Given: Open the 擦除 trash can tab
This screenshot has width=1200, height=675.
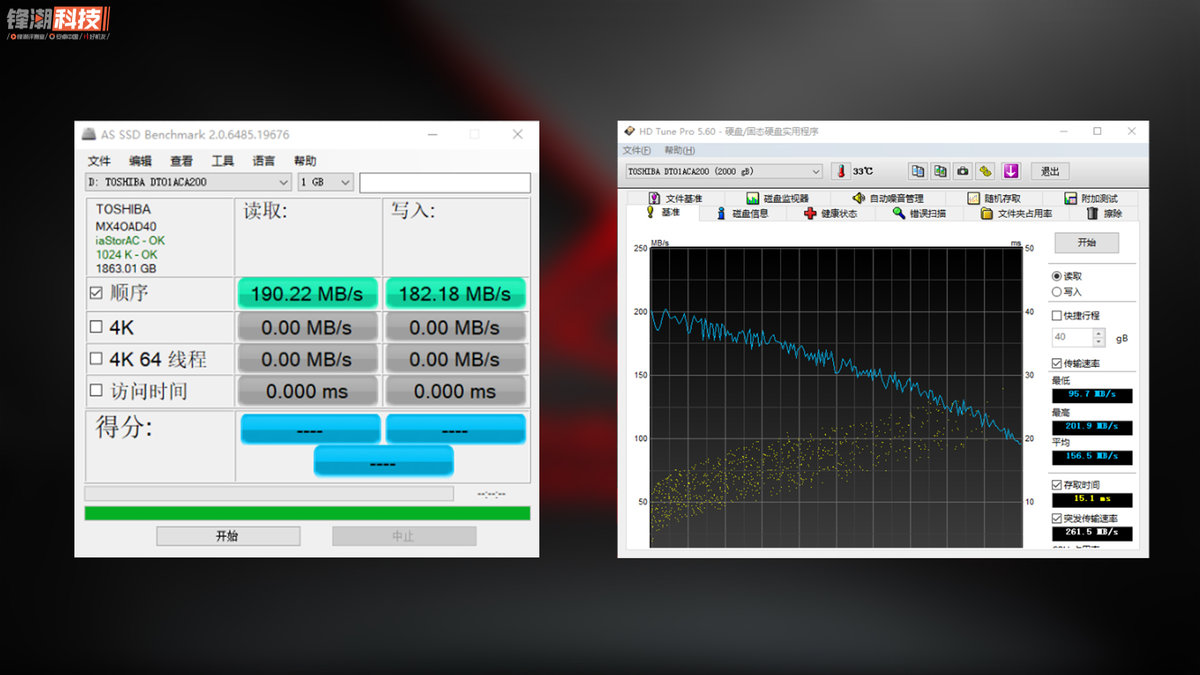Looking at the screenshot, I should (1104, 213).
